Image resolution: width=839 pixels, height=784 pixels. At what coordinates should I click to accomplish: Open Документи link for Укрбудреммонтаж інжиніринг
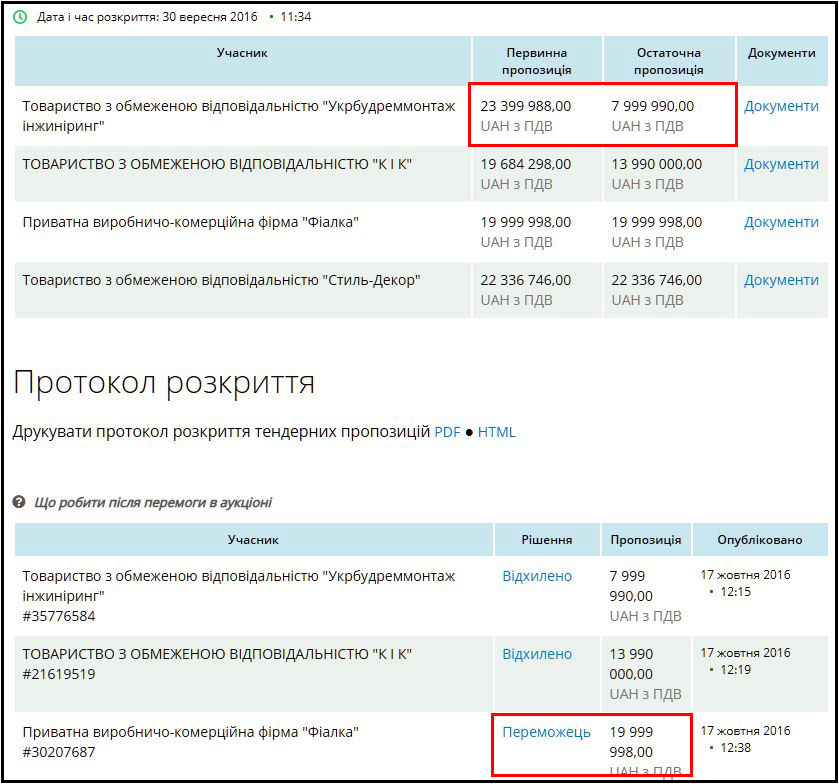781,106
